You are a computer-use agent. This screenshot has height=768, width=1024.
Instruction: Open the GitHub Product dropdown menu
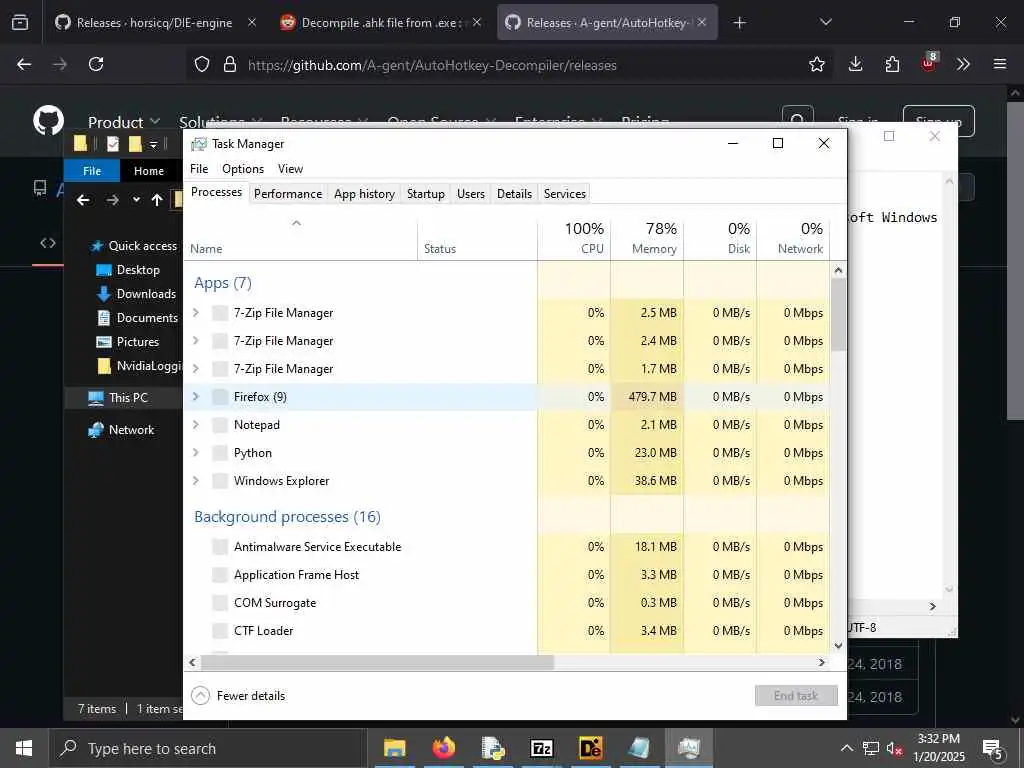coord(124,122)
